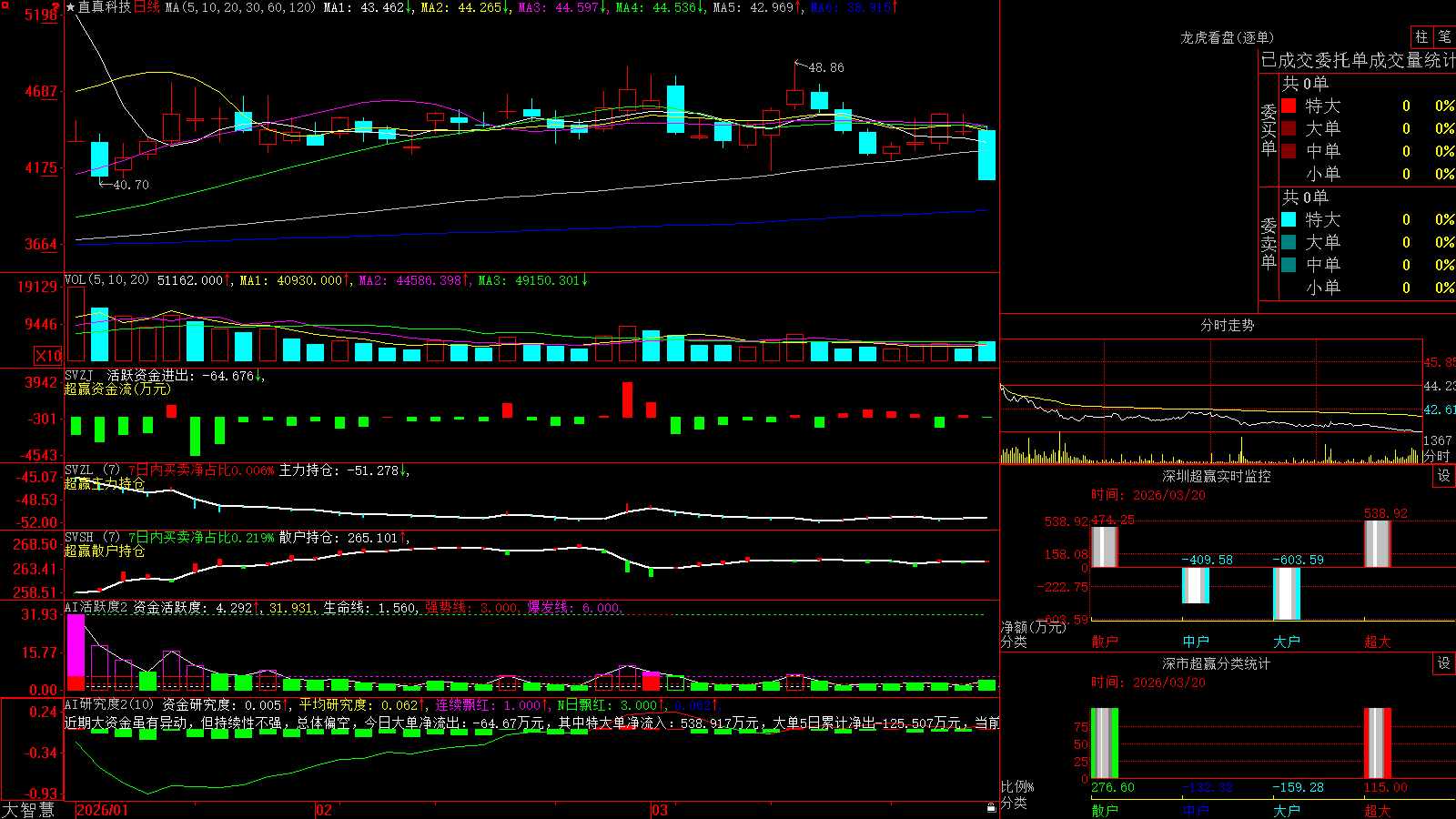Click the 02 month marker on time axis
Screen dimensions: 1456x819
324,810
